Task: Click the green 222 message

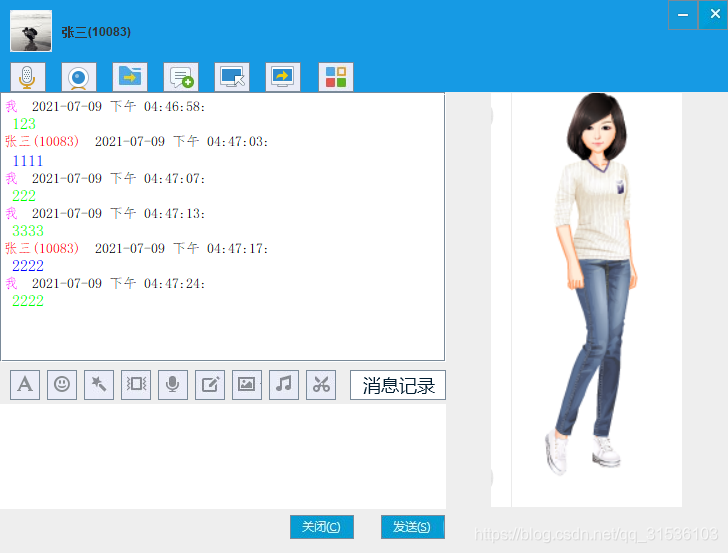Action: 24,196
